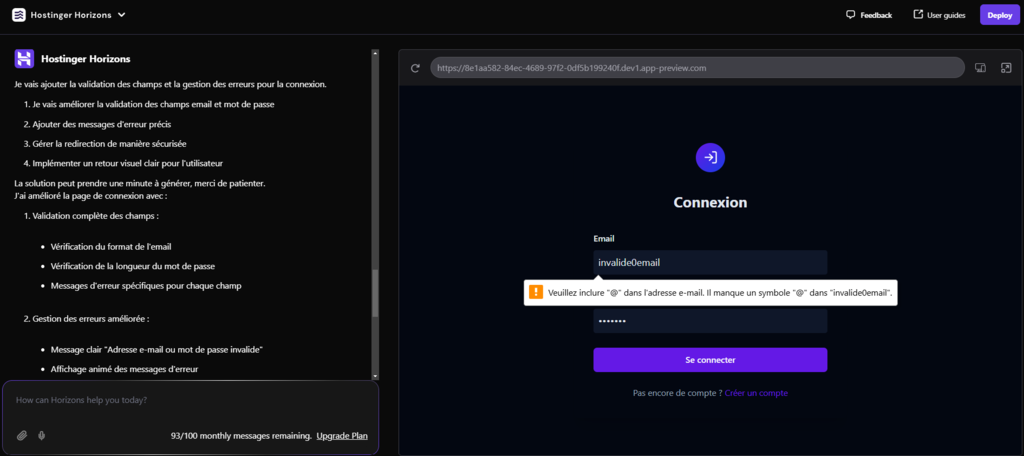Open the Feedback speech bubble button

pyautogui.click(x=869, y=15)
